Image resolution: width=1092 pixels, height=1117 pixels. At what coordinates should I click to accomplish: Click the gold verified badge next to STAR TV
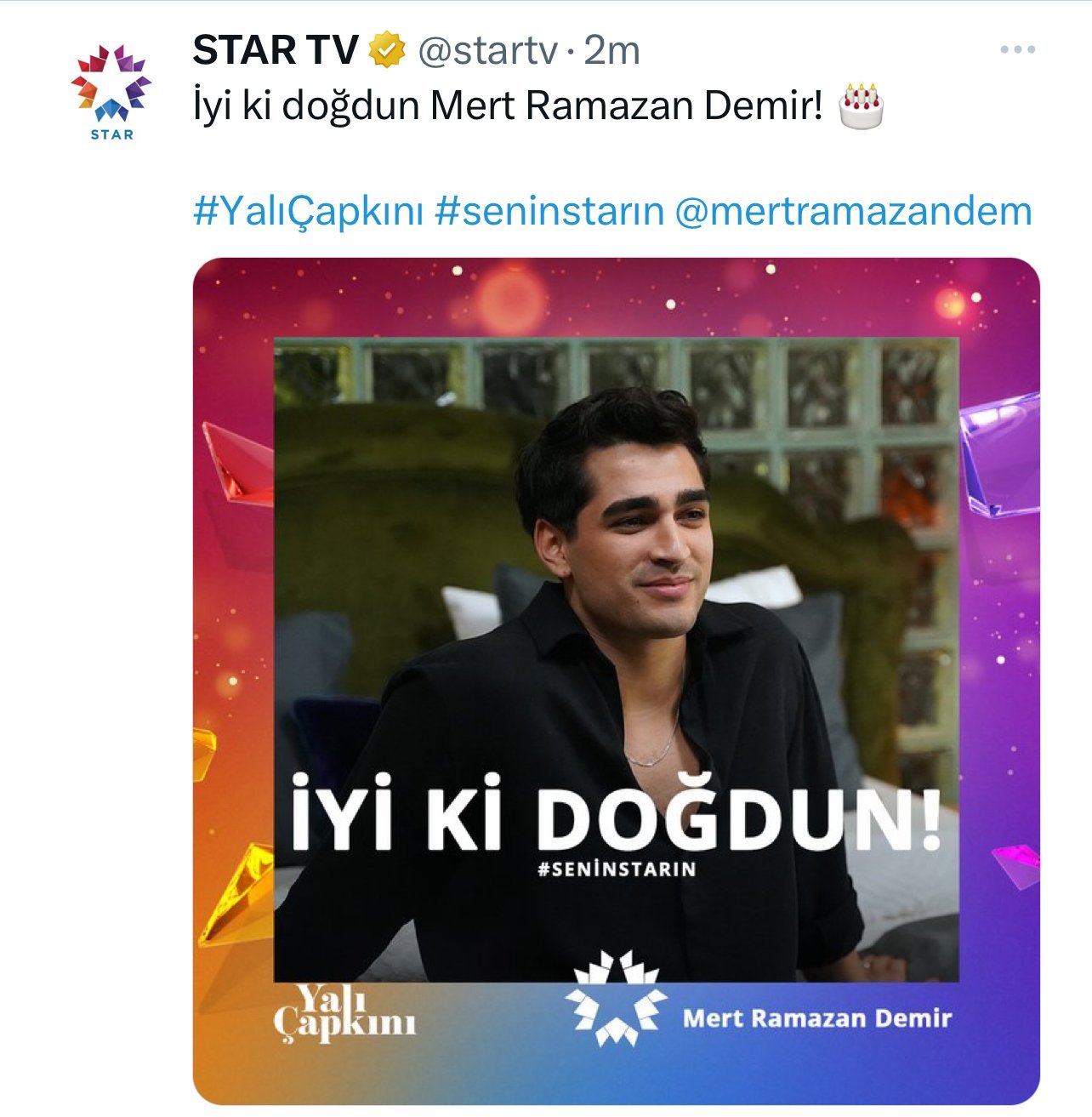(386, 50)
